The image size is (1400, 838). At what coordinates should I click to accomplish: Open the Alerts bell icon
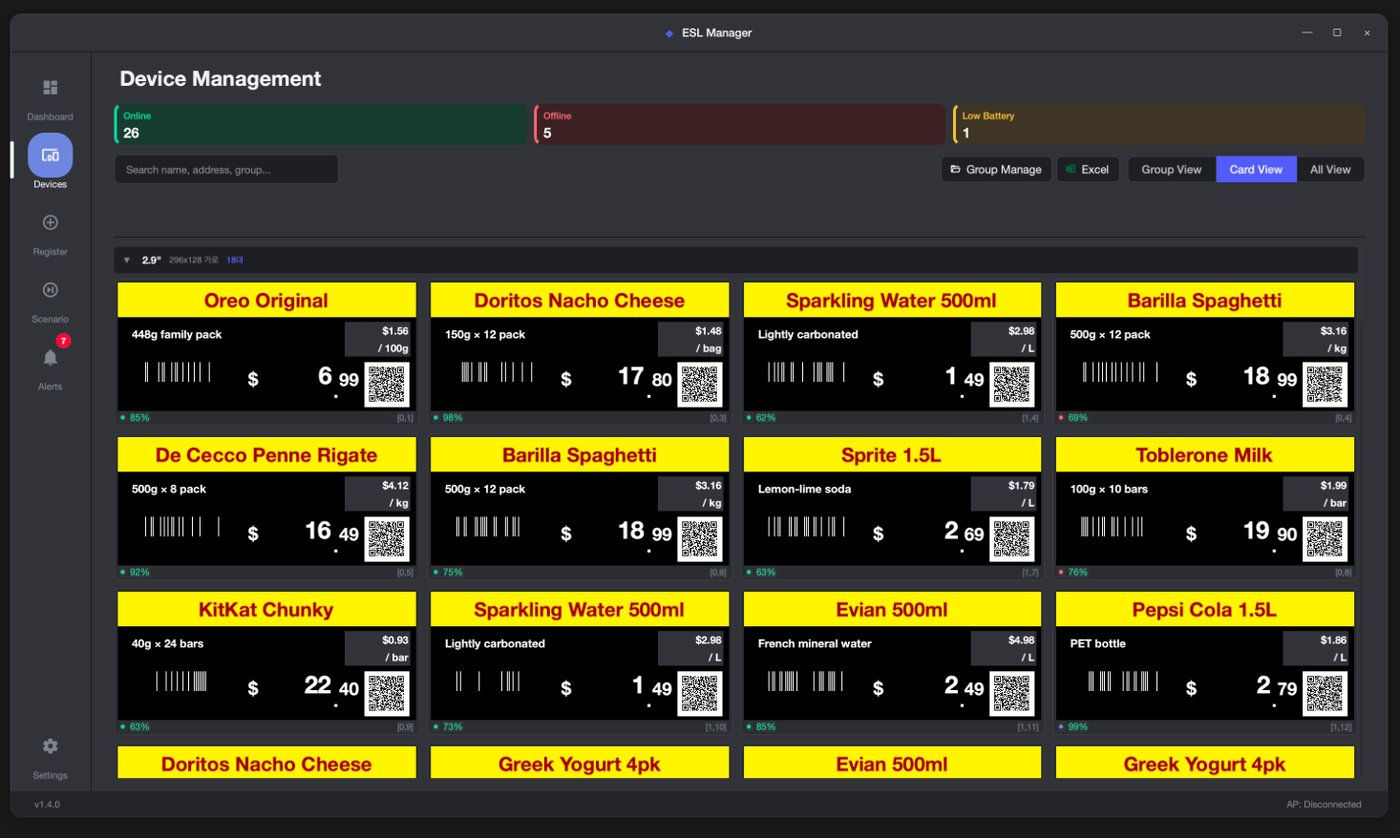[50, 357]
